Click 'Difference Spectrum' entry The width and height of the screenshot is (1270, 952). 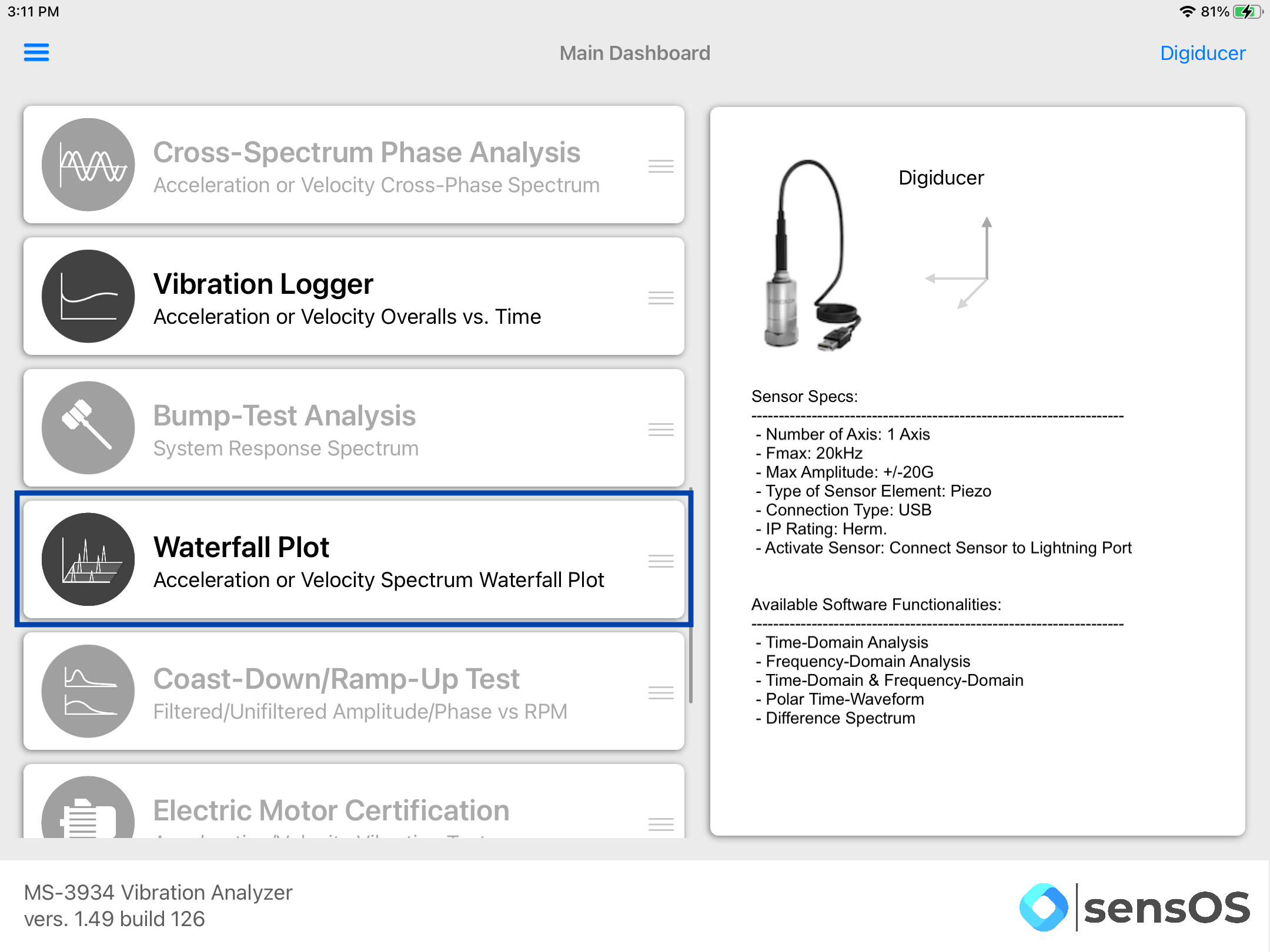(835, 718)
